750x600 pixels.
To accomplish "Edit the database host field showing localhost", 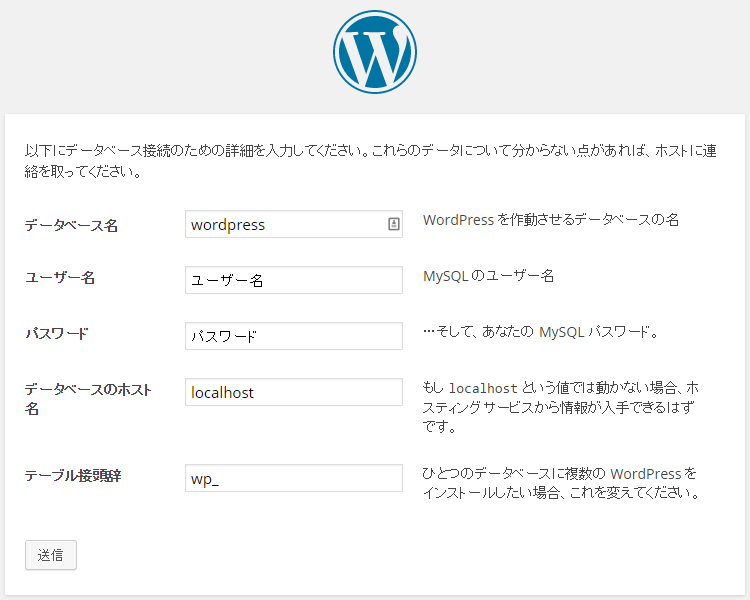I will tap(294, 392).
